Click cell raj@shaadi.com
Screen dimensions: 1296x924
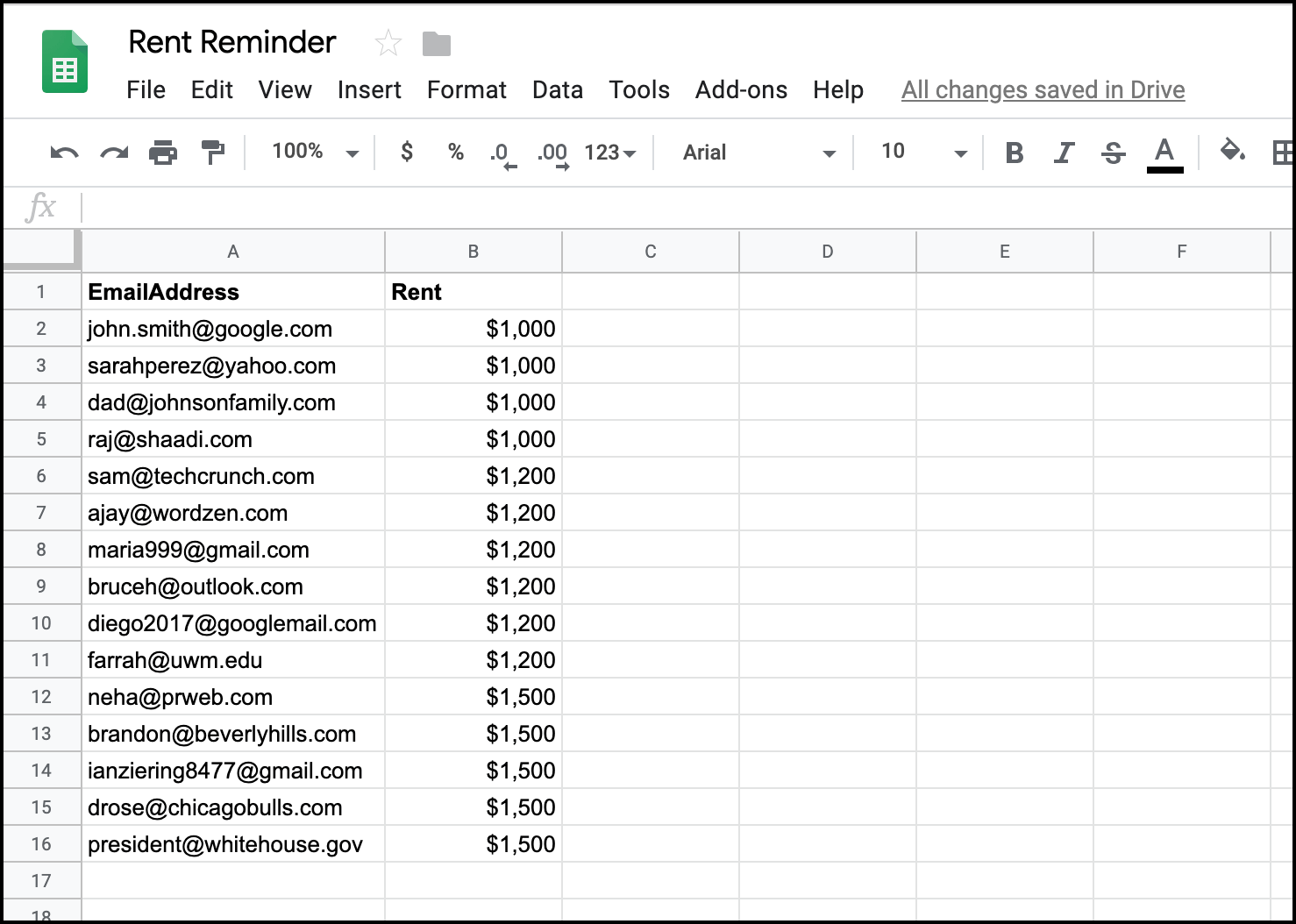233,439
